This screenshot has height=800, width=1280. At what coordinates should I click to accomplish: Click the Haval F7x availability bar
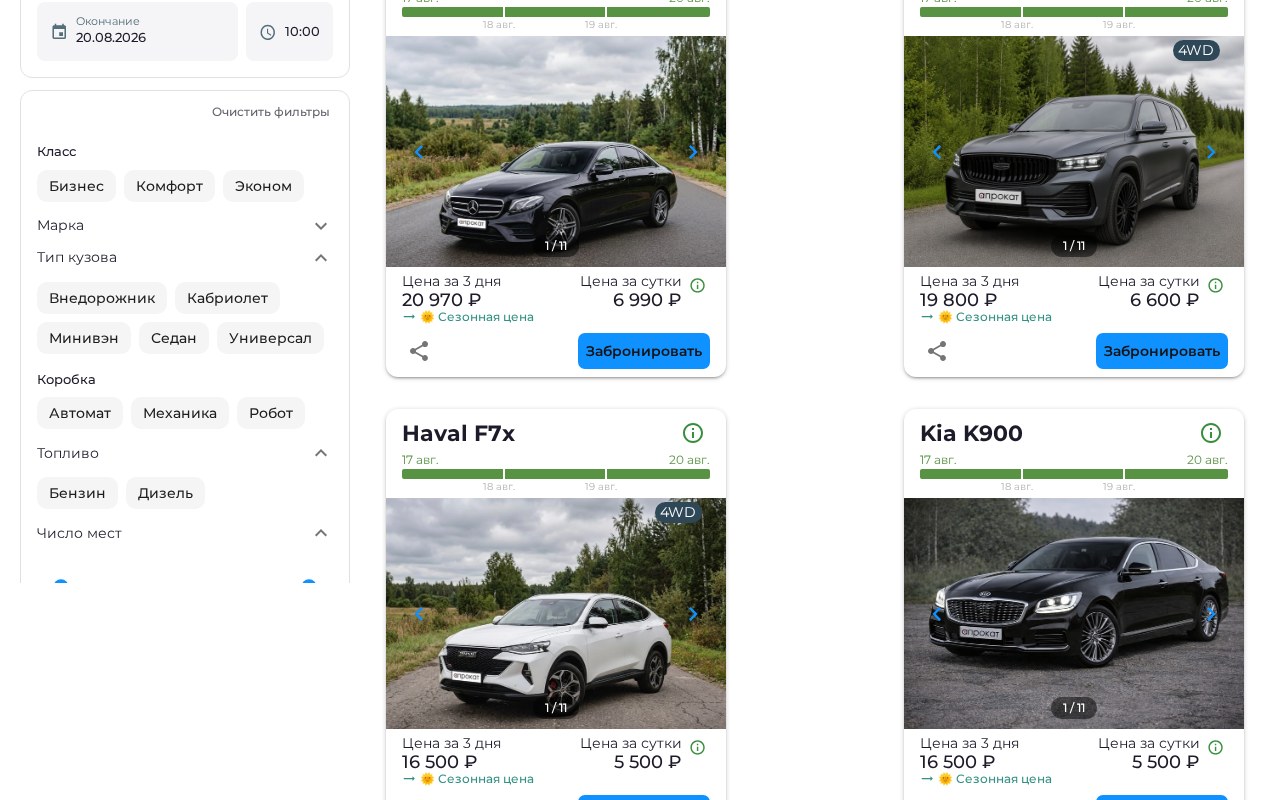(556, 474)
